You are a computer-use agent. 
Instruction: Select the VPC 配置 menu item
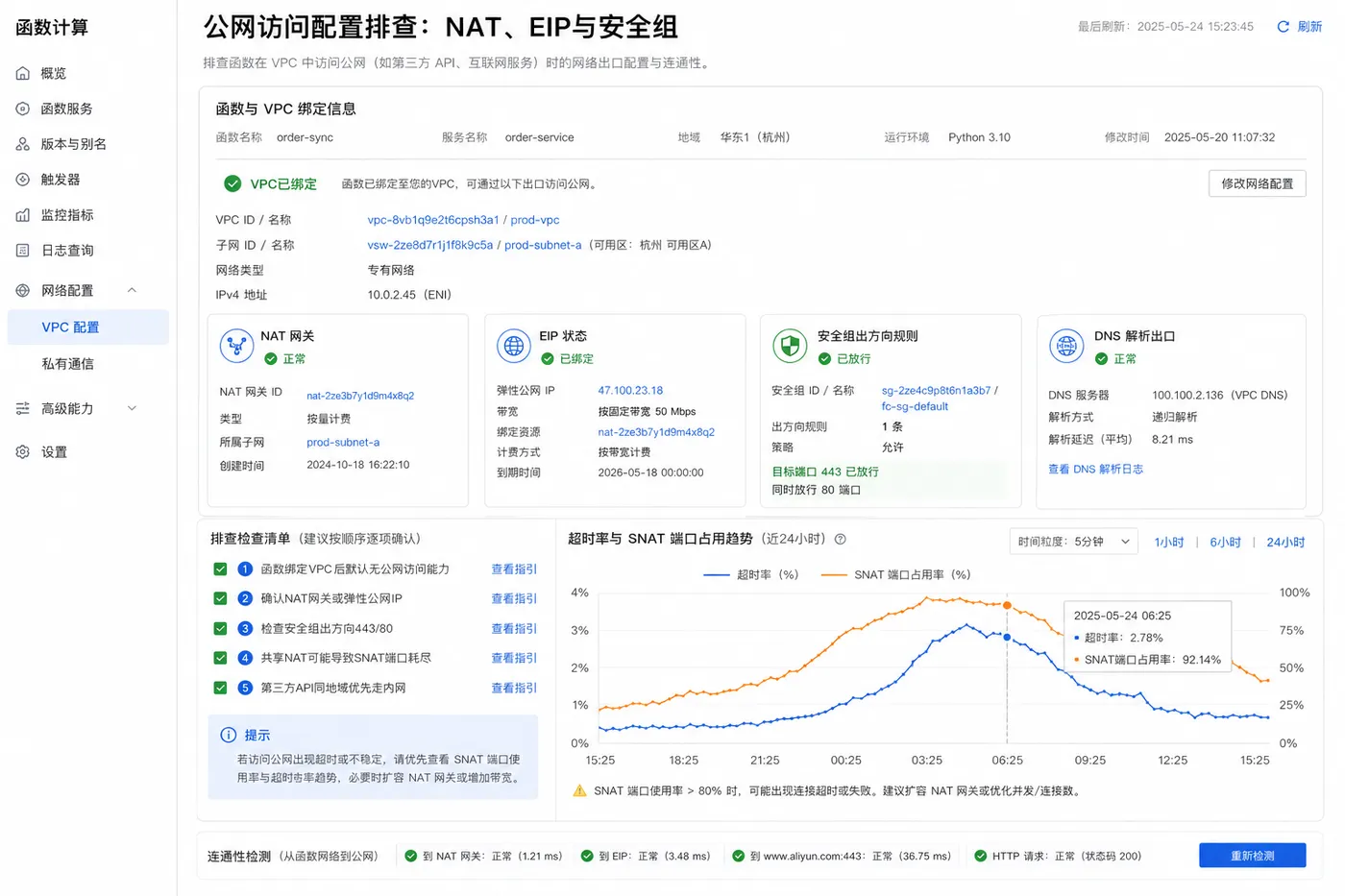(x=88, y=327)
